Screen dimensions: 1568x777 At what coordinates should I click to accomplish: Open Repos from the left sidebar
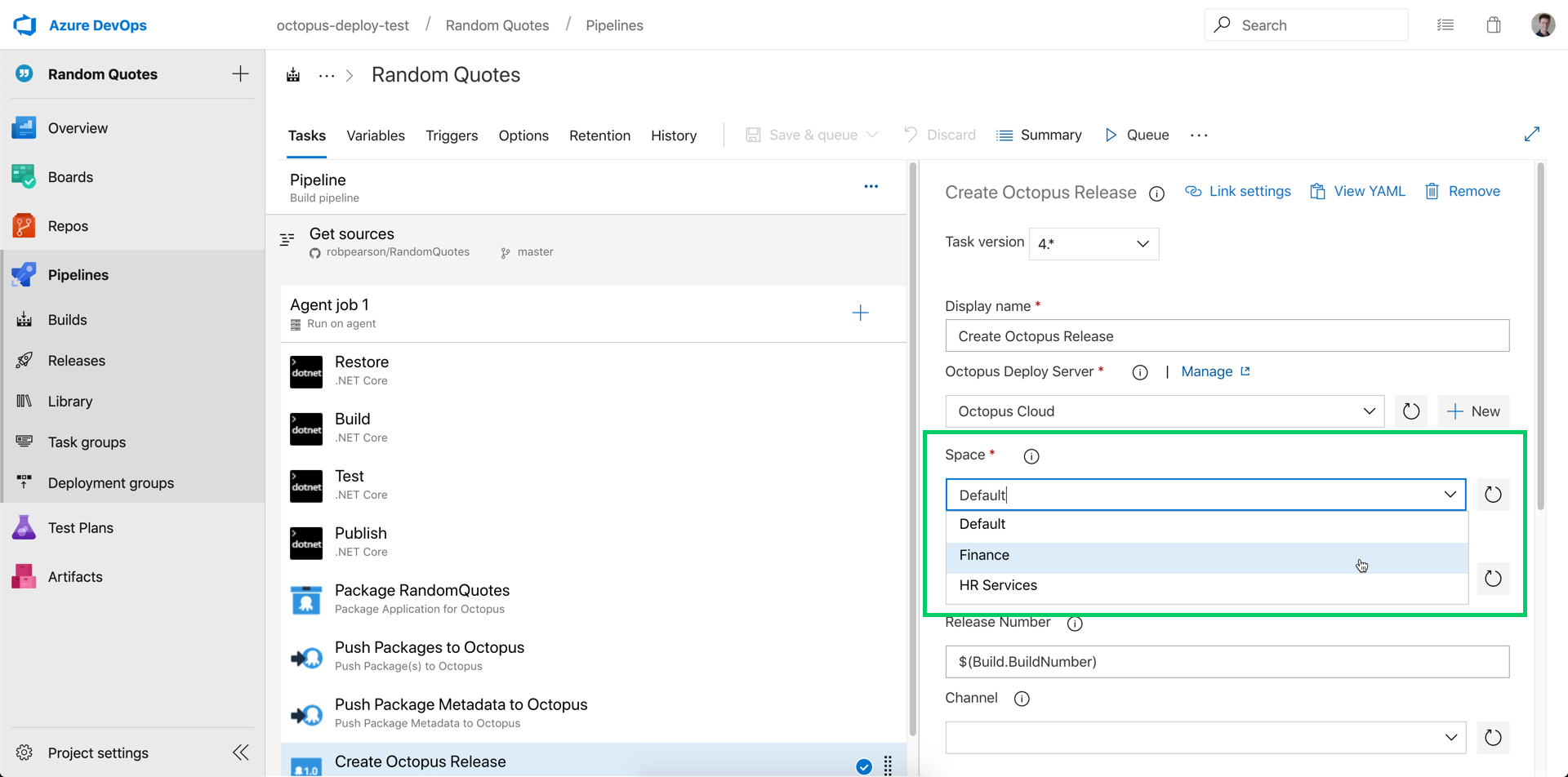68,226
